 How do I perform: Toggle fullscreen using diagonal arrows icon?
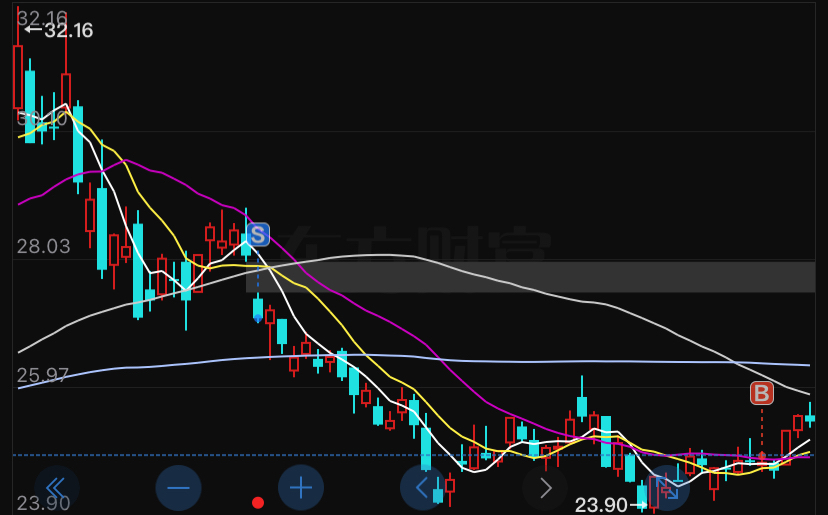667,488
